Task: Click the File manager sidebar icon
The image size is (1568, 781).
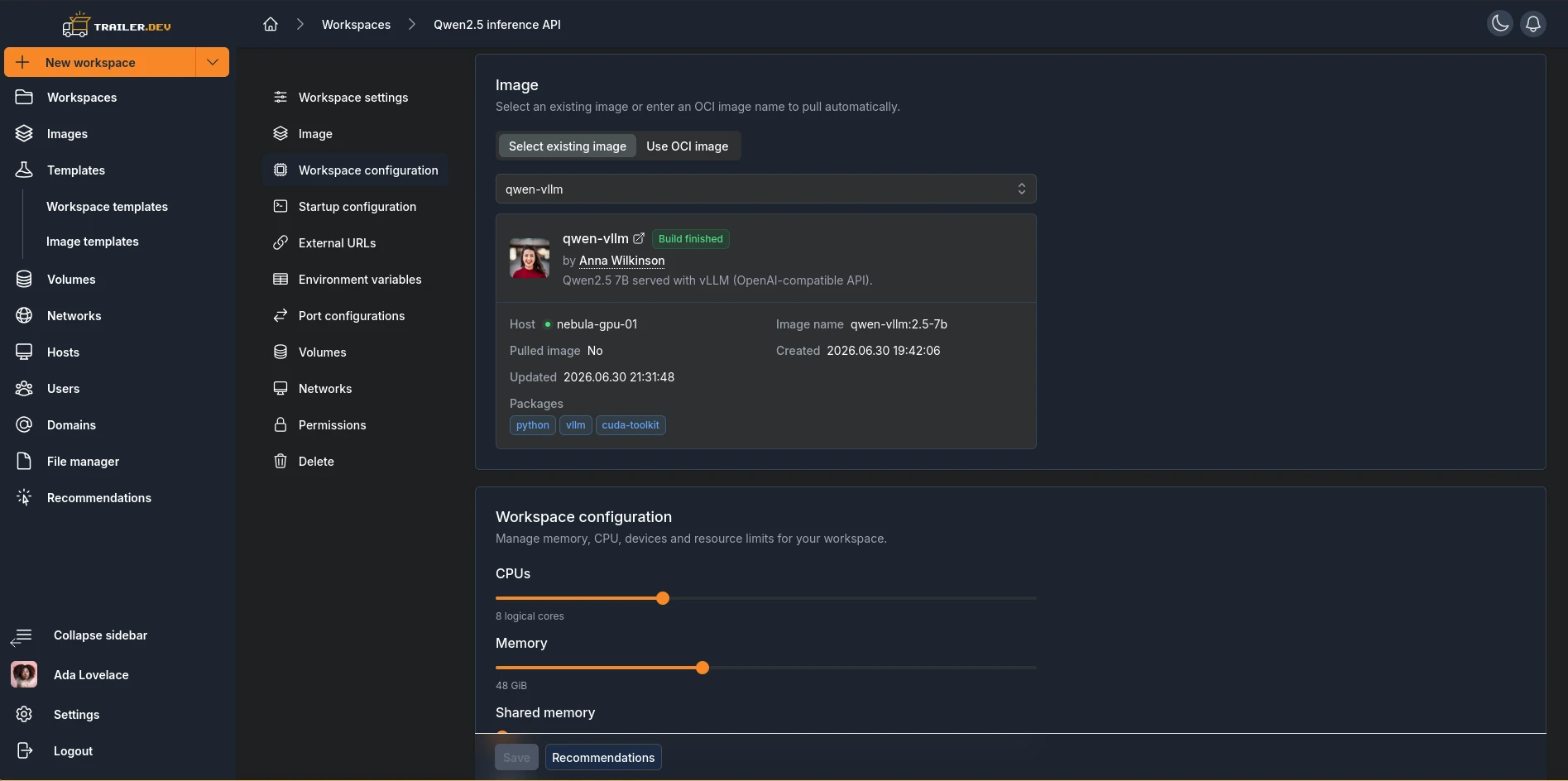Action: pyautogui.click(x=24, y=461)
